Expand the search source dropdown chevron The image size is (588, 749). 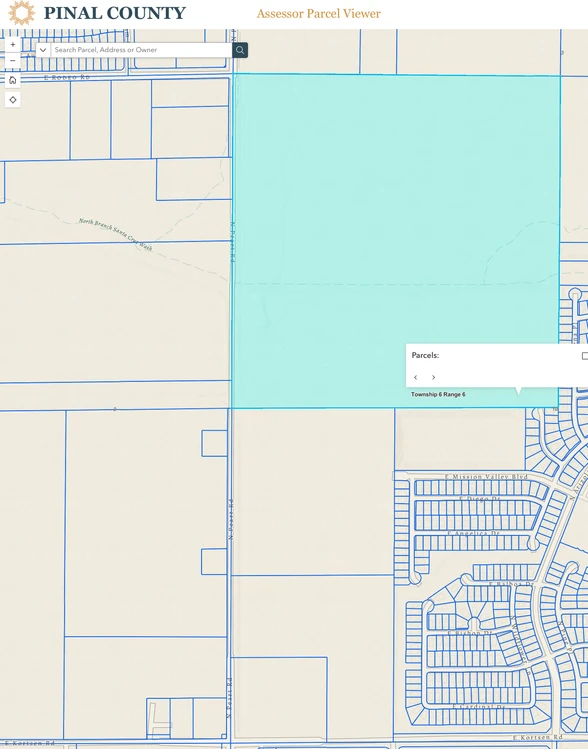[x=43, y=50]
